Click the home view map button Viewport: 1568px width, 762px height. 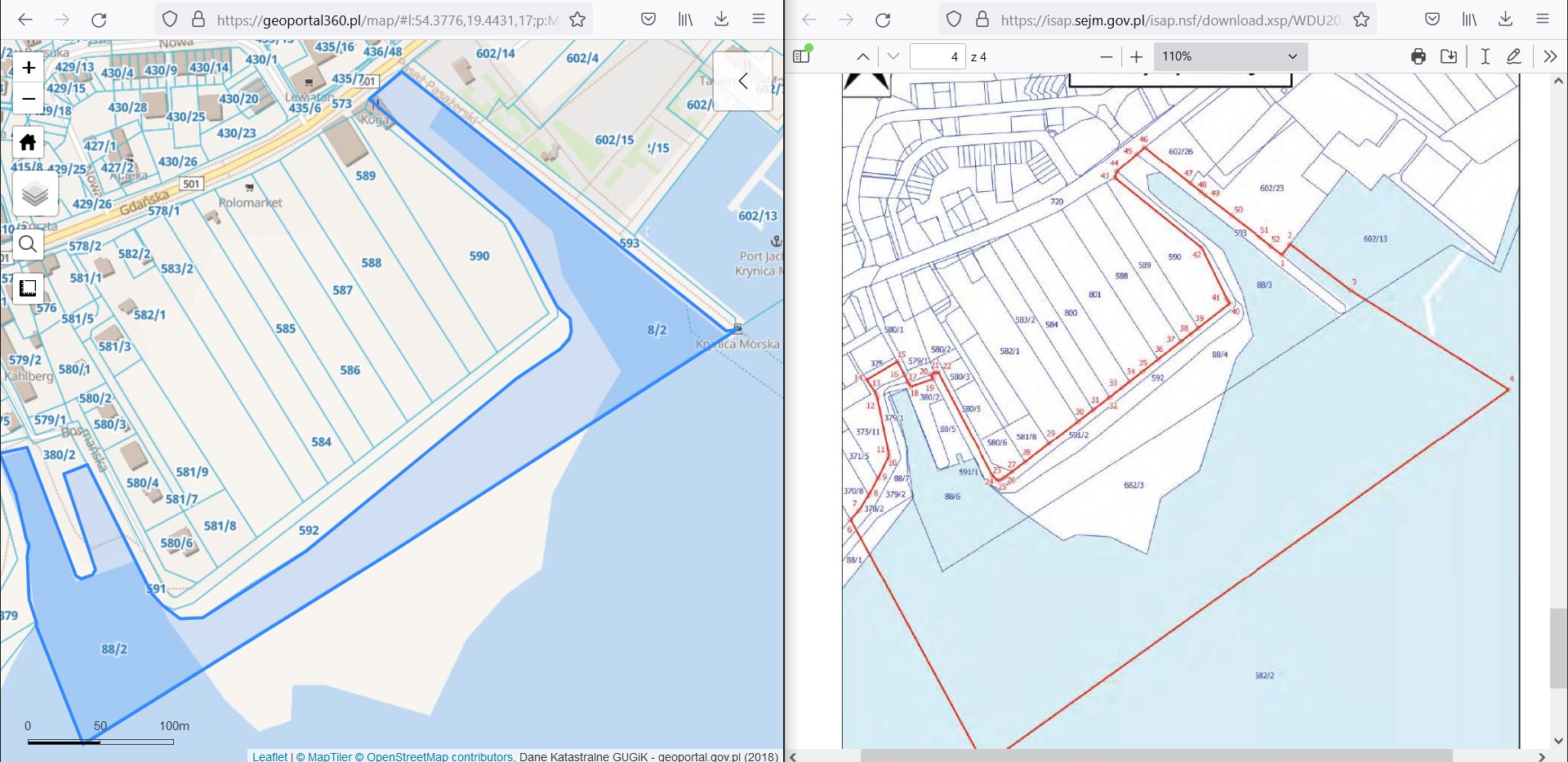tap(28, 142)
